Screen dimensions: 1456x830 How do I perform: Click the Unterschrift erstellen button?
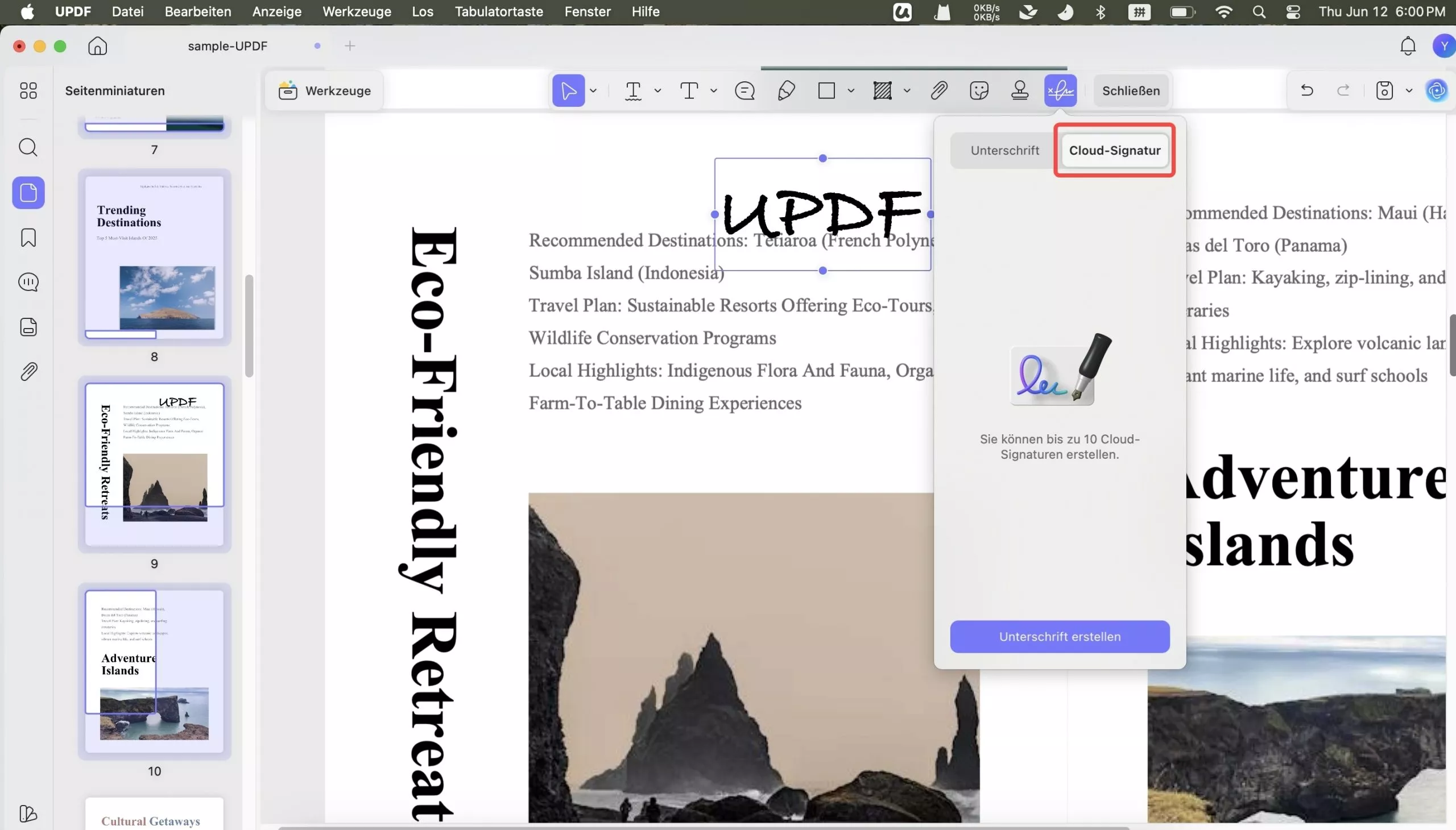click(x=1060, y=637)
